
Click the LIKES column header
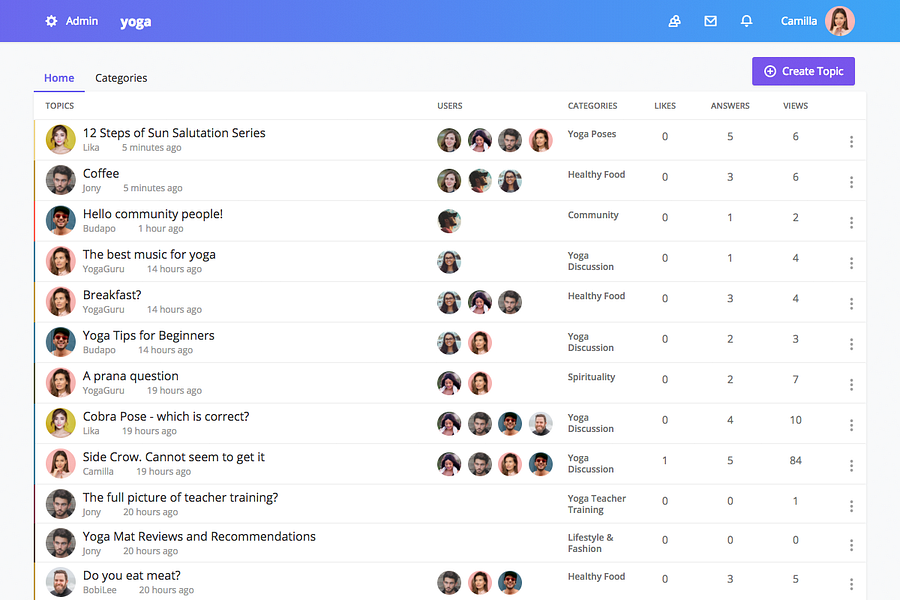pyautogui.click(x=665, y=106)
